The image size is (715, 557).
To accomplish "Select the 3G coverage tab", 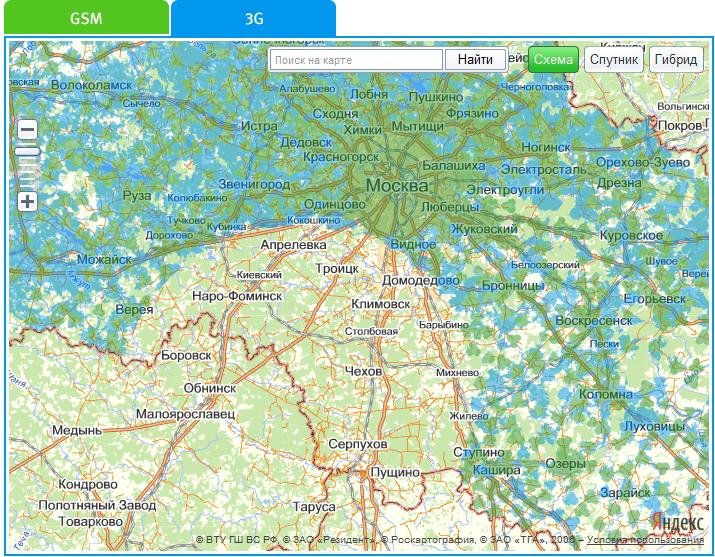I will click(x=253, y=18).
